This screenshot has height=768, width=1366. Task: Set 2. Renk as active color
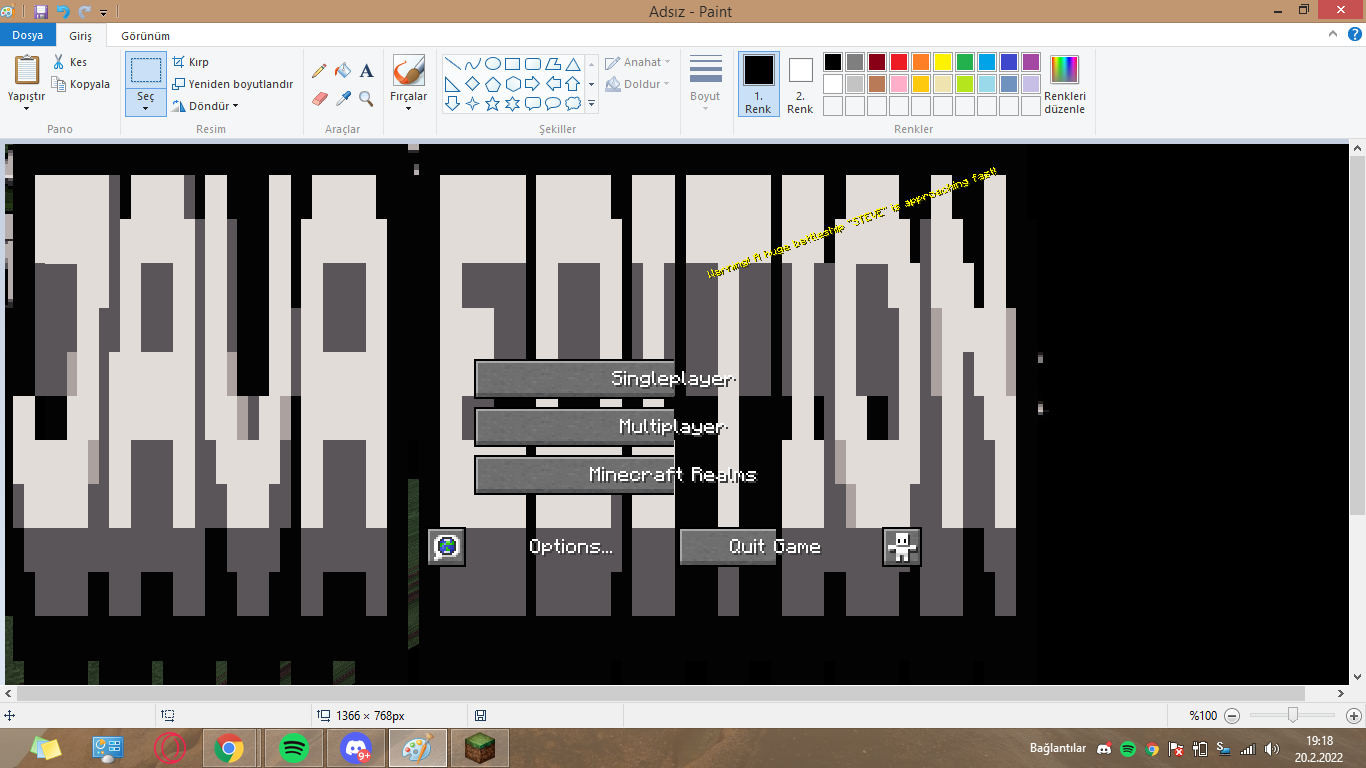tap(800, 84)
